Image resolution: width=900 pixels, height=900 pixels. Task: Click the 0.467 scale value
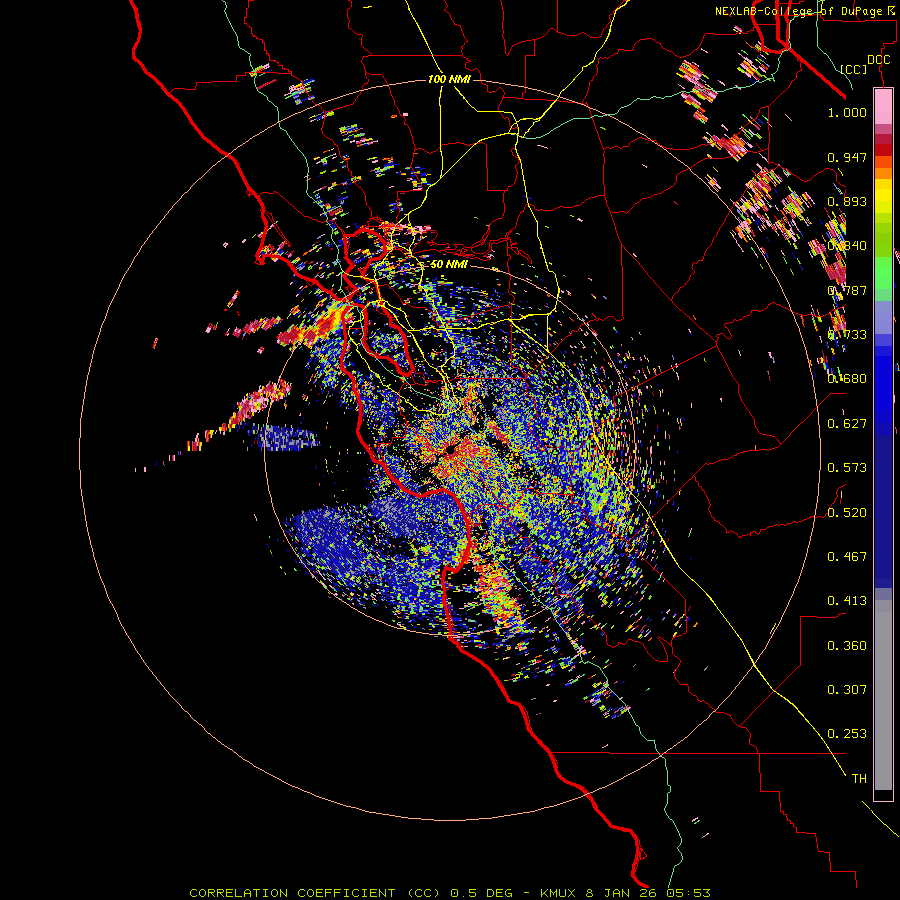(847, 557)
